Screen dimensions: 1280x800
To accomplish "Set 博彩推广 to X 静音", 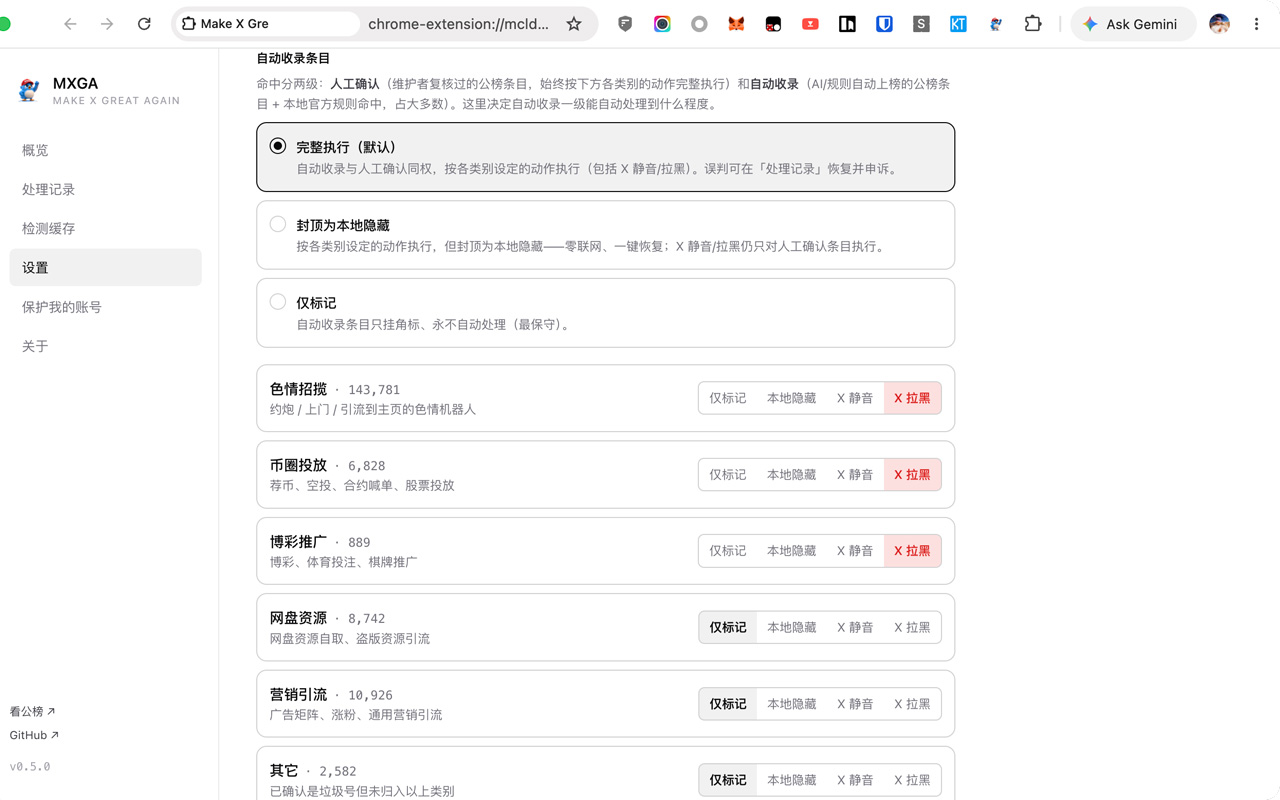I will click(855, 551).
